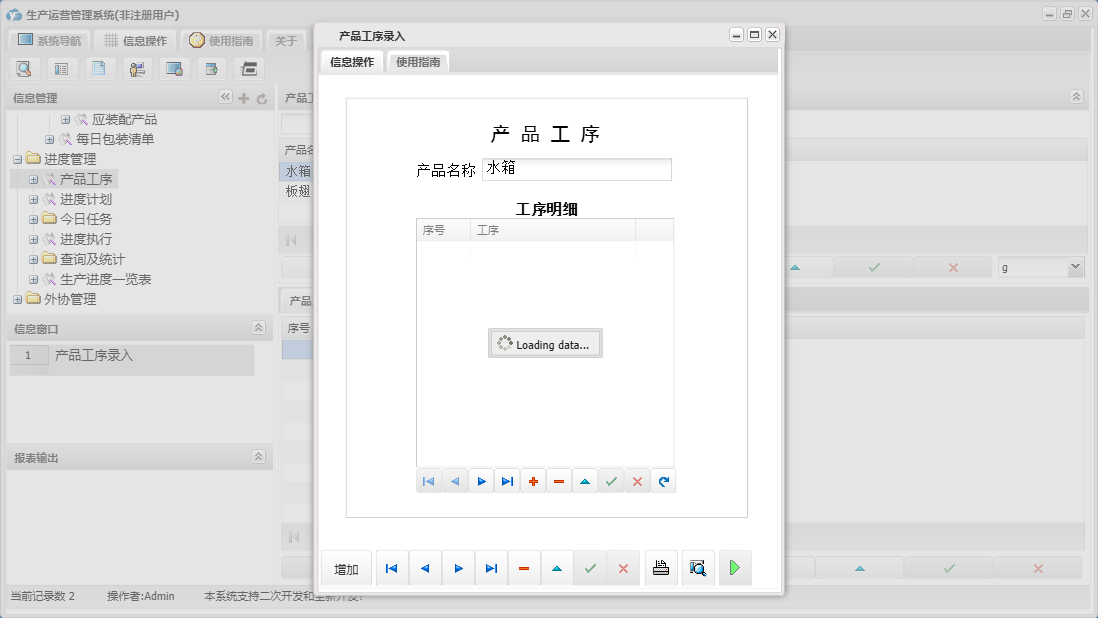Click the new document icon in the toolbar

(99, 68)
